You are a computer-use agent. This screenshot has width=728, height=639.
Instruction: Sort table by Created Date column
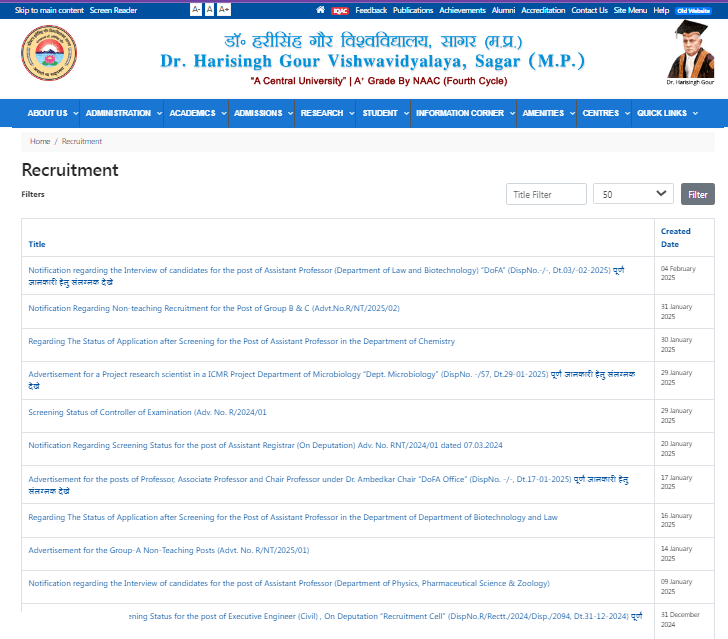coord(675,237)
